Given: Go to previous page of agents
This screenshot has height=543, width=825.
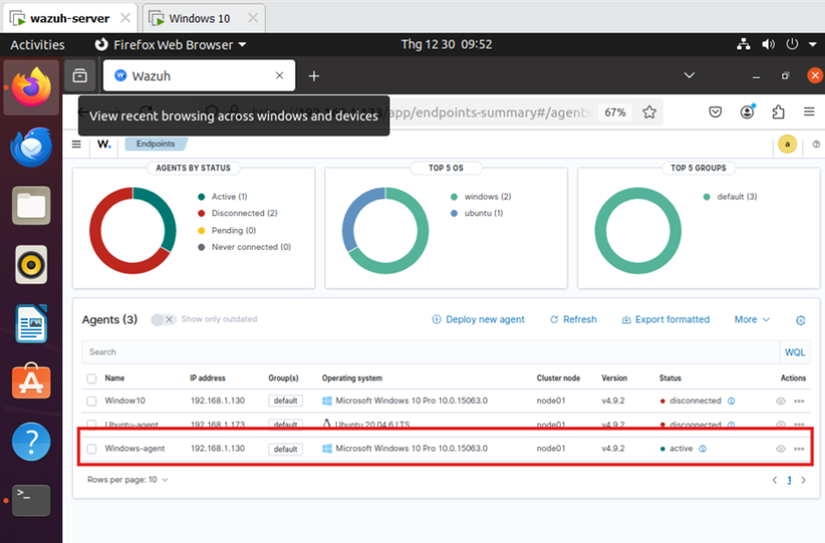Looking at the screenshot, I should (x=774, y=480).
